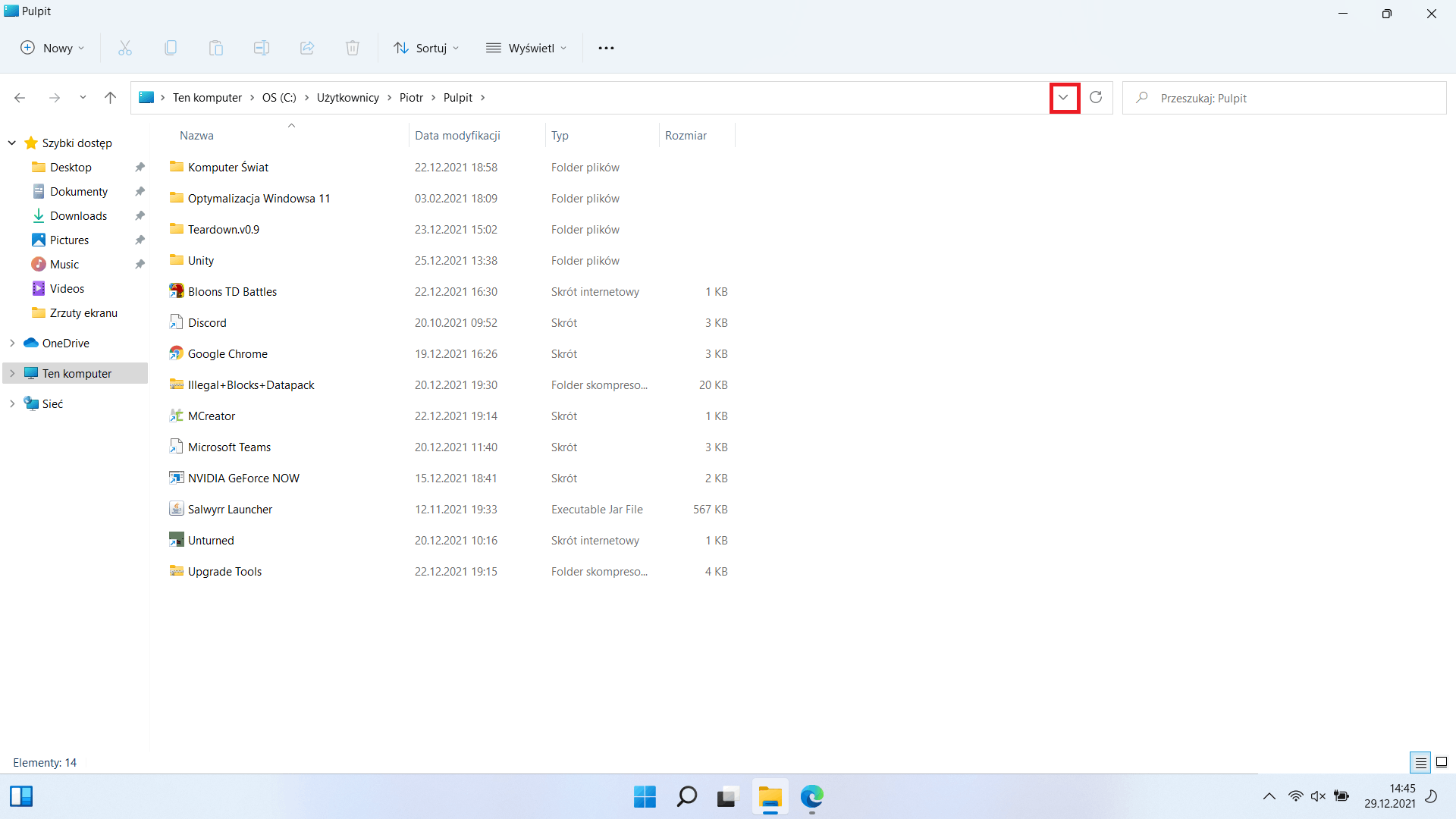Collapse the Szybki dostęp section
The width and height of the screenshot is (1456, 819).
pos(12,143)
